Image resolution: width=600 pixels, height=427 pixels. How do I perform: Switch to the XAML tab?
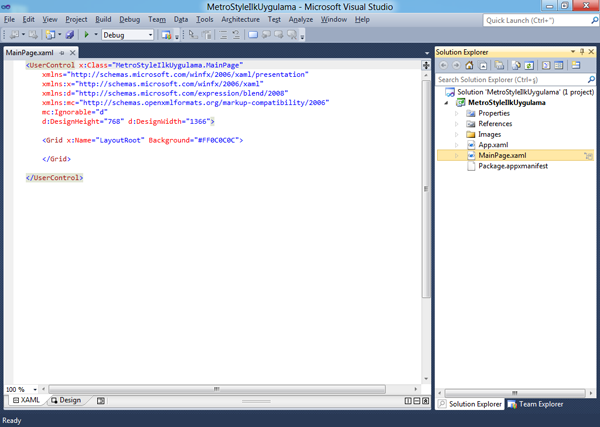[x=26, y=400]
